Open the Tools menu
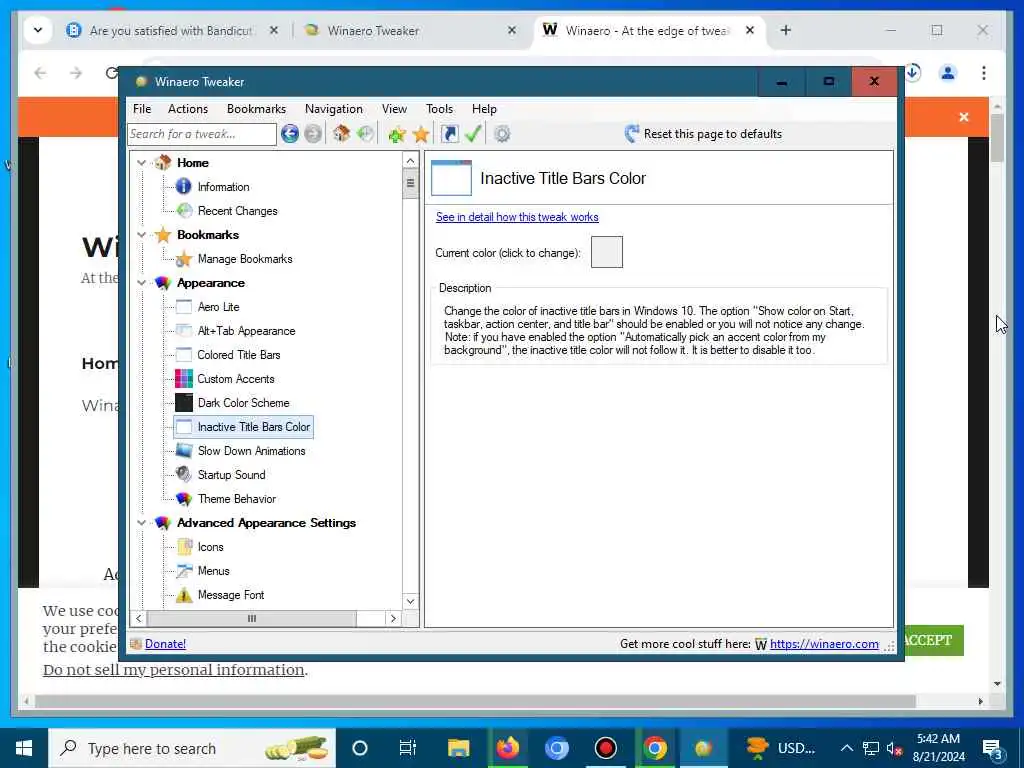 [x=439, y=109]
